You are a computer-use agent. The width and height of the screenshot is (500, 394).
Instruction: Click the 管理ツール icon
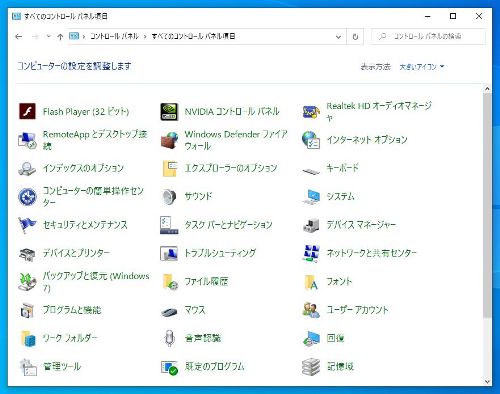click(28, 367)
